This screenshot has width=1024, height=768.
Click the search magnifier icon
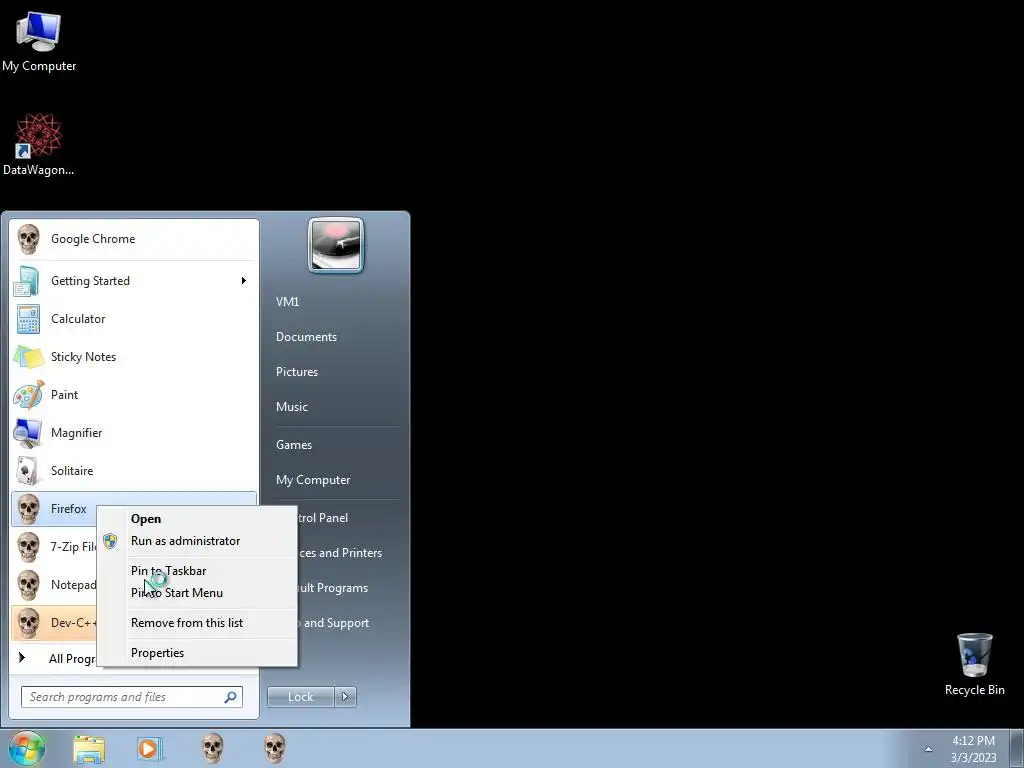(x=231, y=697)
